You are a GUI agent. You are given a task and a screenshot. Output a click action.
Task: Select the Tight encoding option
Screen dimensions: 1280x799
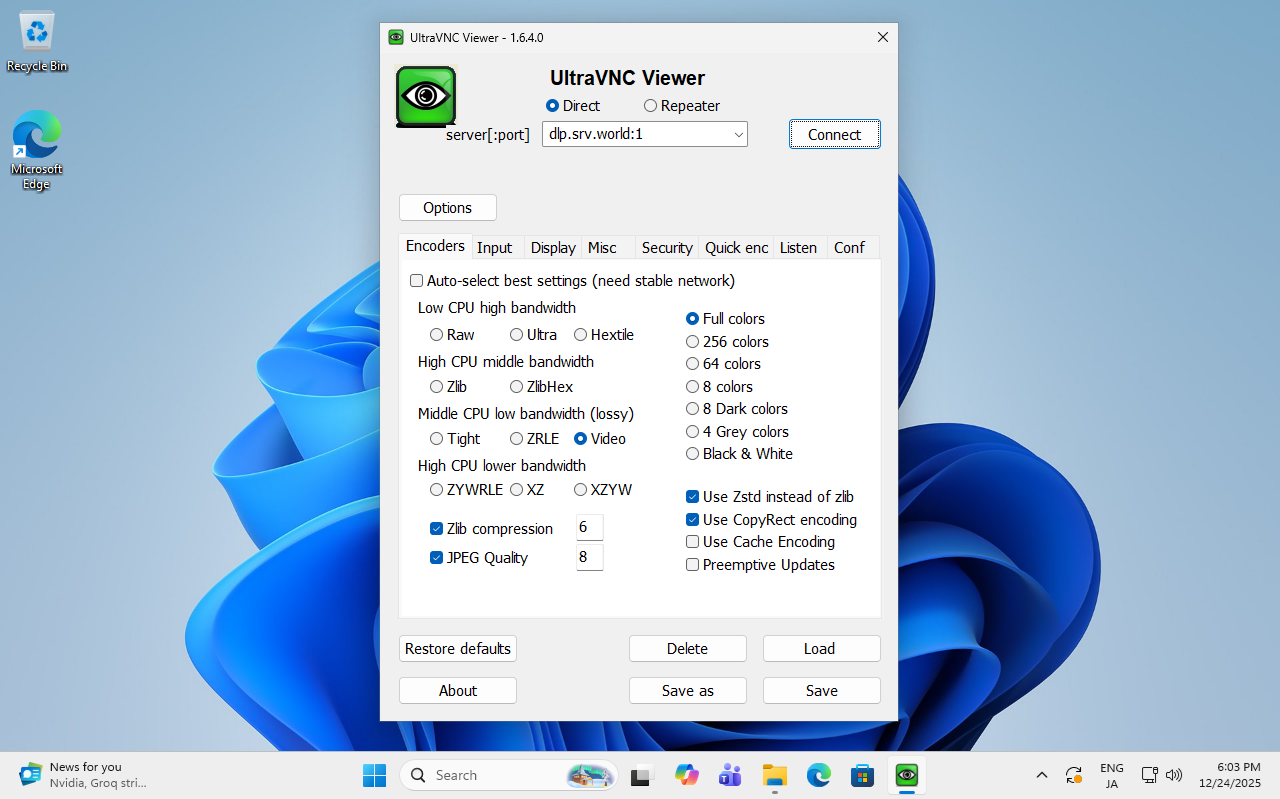(x=437, y=439)
